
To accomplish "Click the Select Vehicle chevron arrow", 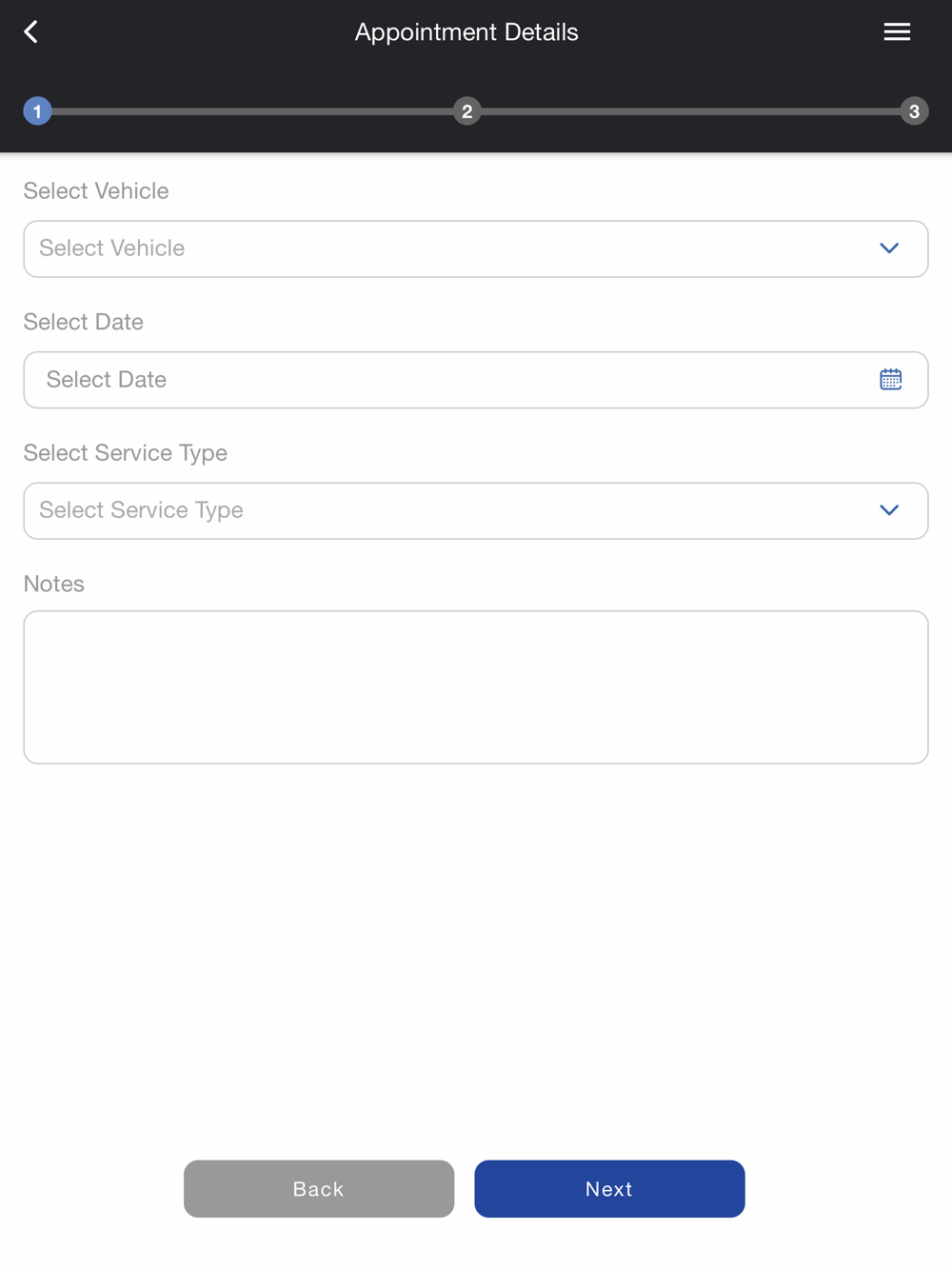I will (x=889, y=248).
